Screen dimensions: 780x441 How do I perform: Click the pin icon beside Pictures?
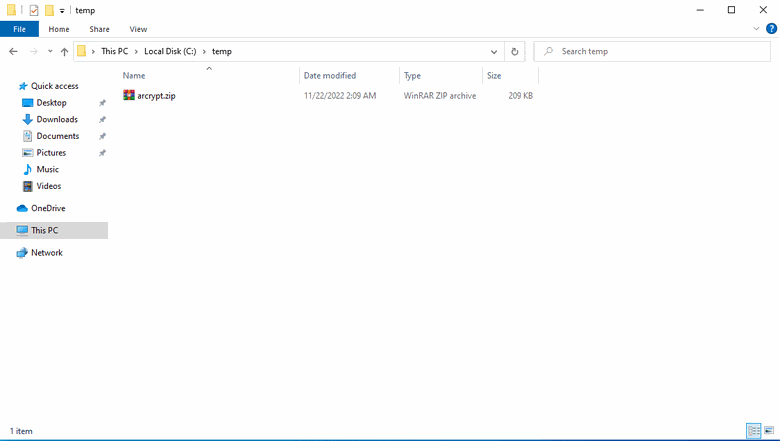(x=102, y=153)
